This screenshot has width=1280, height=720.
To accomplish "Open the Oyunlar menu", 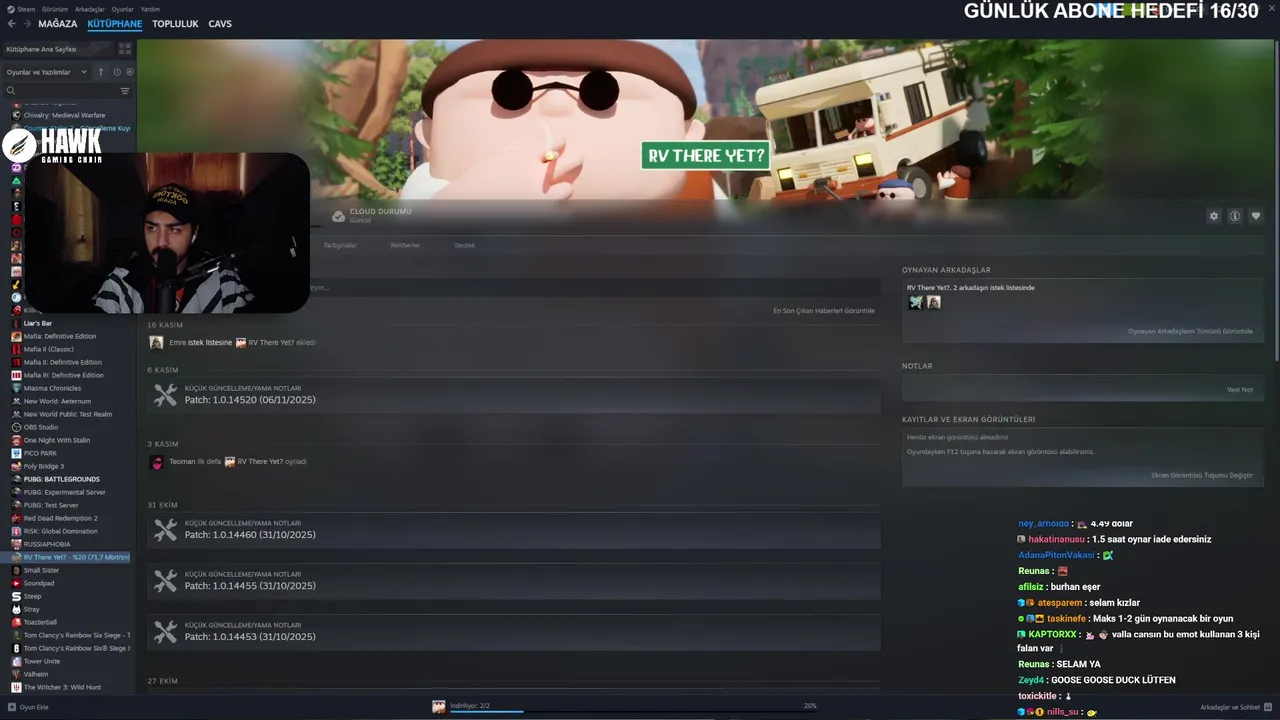I will (122, 9).
